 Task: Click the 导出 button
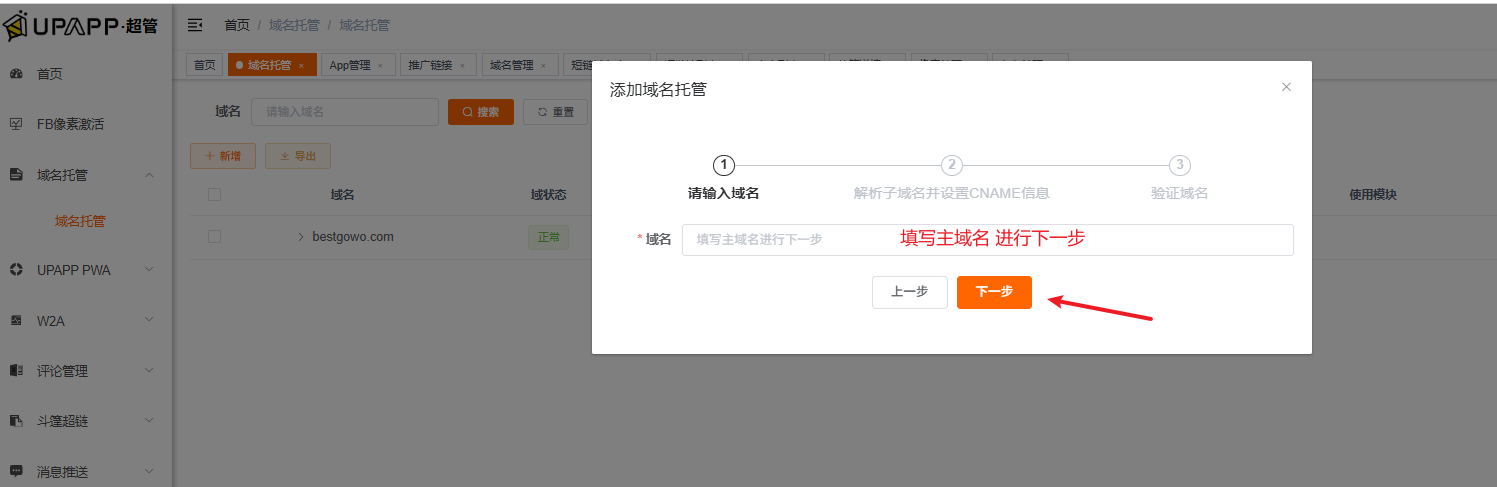coord(298,156)
